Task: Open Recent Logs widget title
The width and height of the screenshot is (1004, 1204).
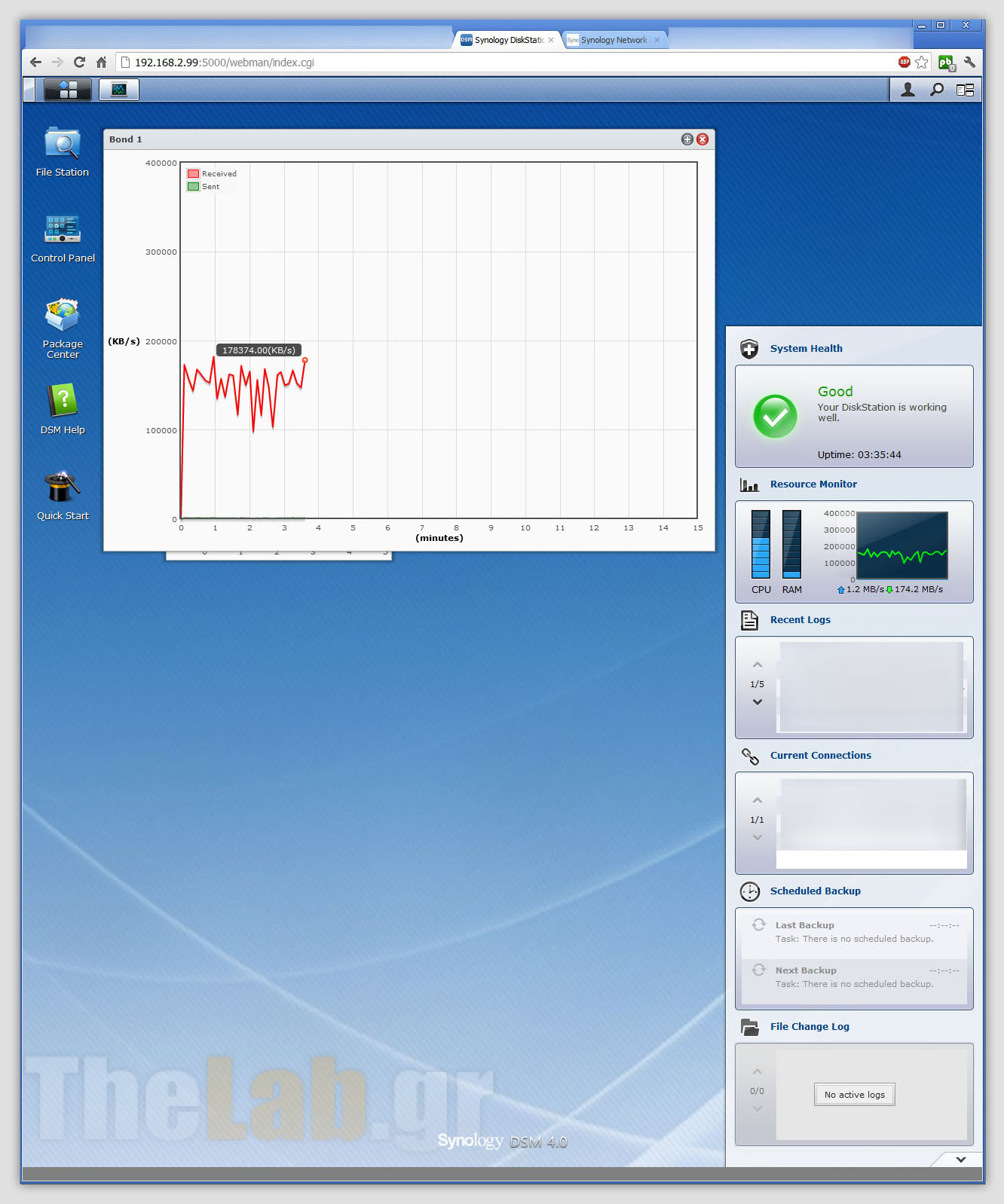Action: [x=800, y=619]
